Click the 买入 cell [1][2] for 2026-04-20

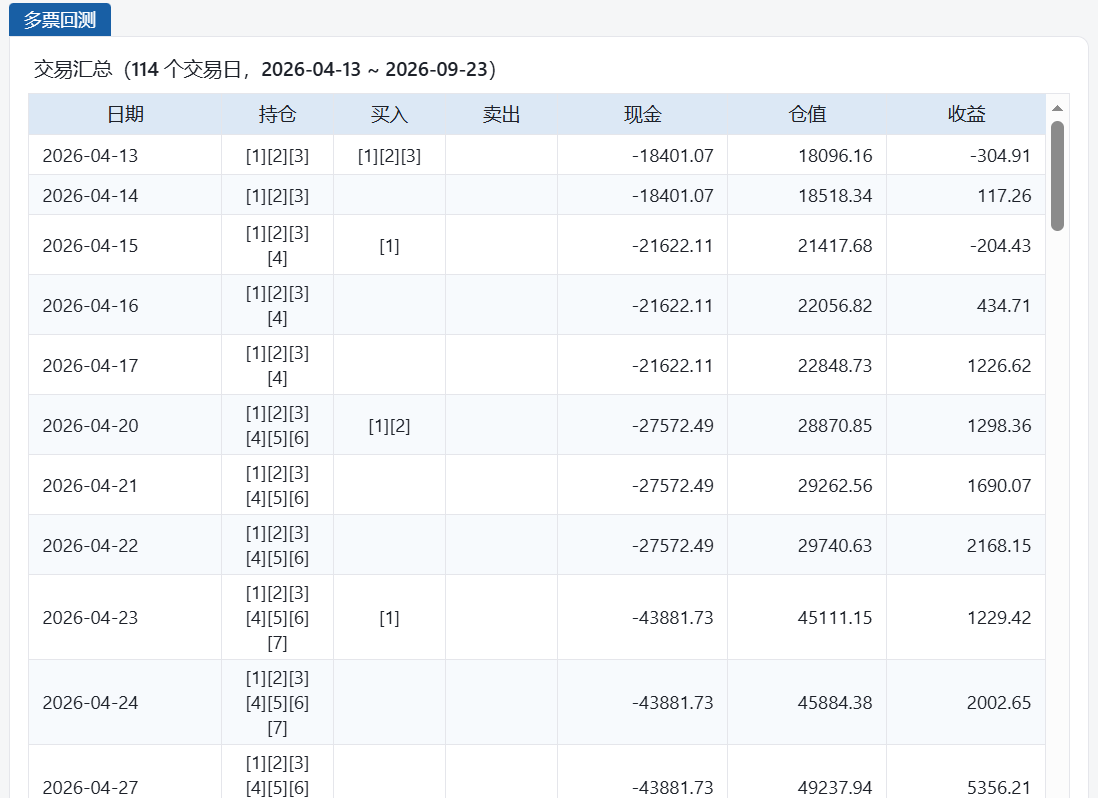pos(389,426)
